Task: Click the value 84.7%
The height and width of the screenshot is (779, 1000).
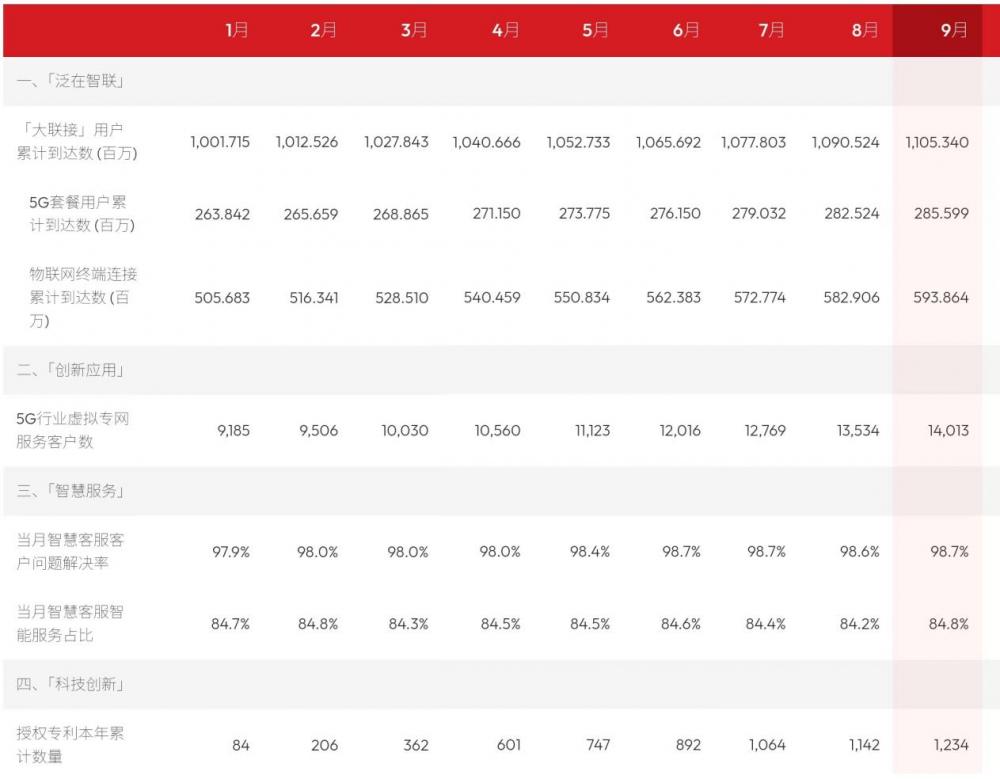Action: click(x=230, y=624)
